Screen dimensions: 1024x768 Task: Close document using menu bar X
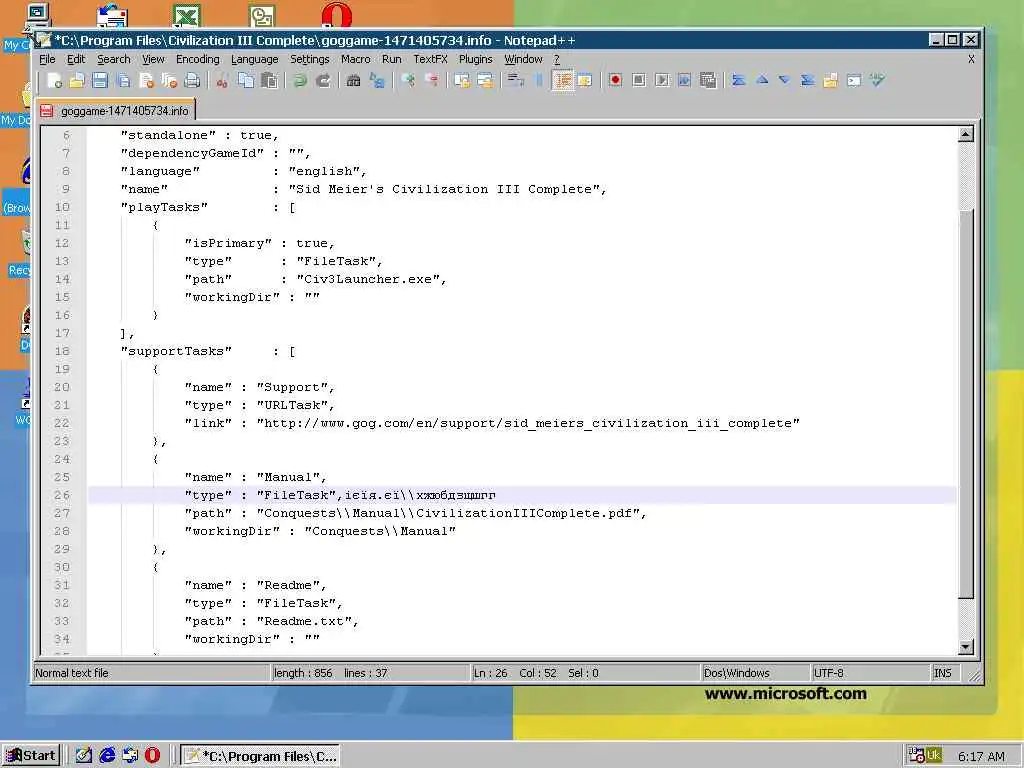(x=971, y=59)
